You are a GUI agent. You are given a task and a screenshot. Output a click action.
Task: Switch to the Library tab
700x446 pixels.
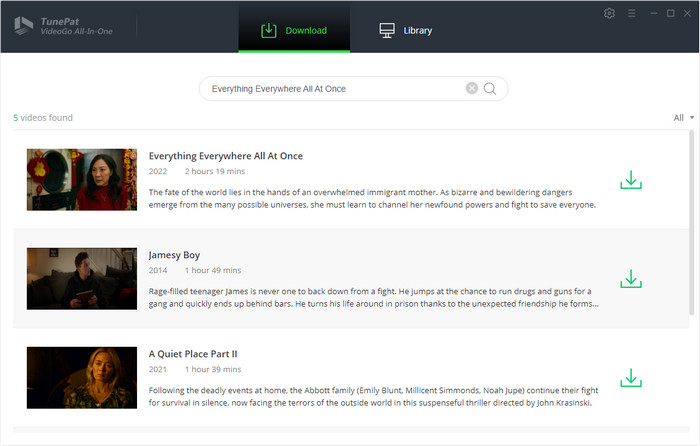[406, 30]
